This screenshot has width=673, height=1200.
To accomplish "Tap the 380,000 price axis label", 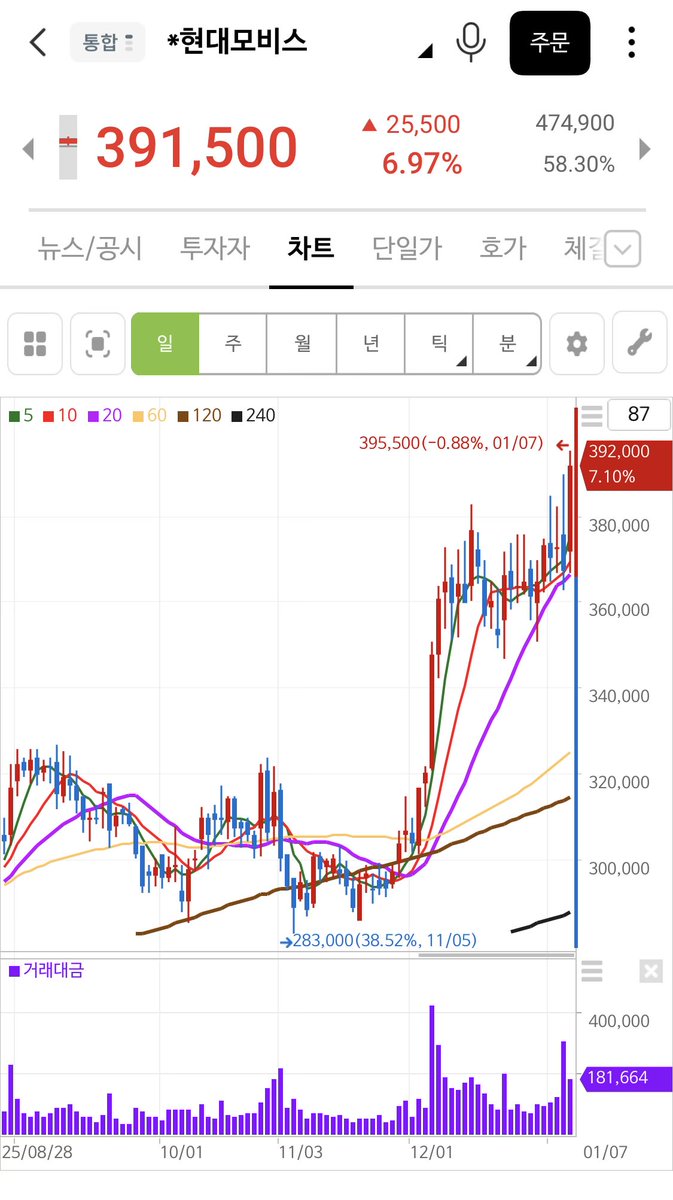I will pyautogui.click(x=620, y=525).
